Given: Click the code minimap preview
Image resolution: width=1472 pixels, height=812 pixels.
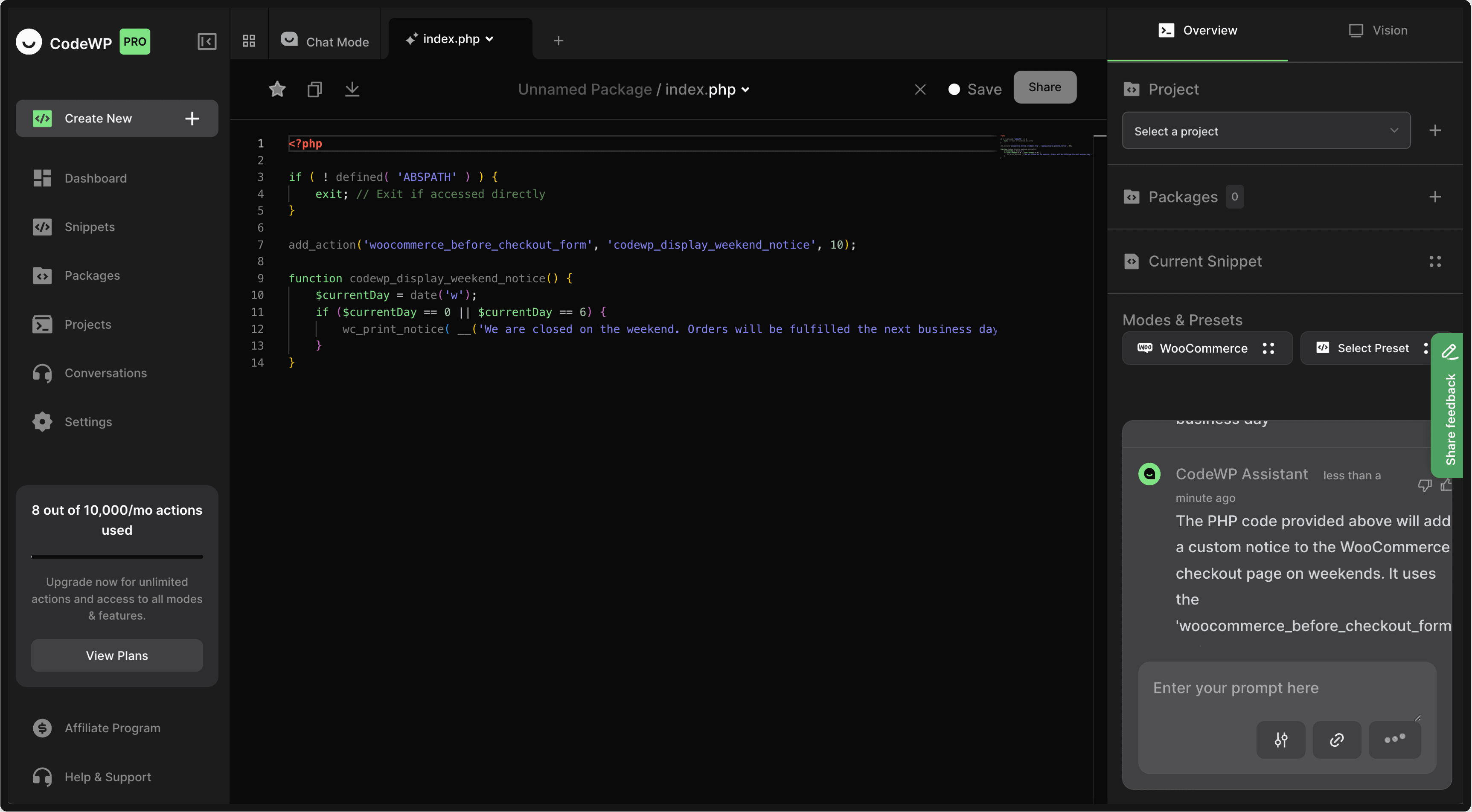Looking at the screenshot, I should [1045, 147].
